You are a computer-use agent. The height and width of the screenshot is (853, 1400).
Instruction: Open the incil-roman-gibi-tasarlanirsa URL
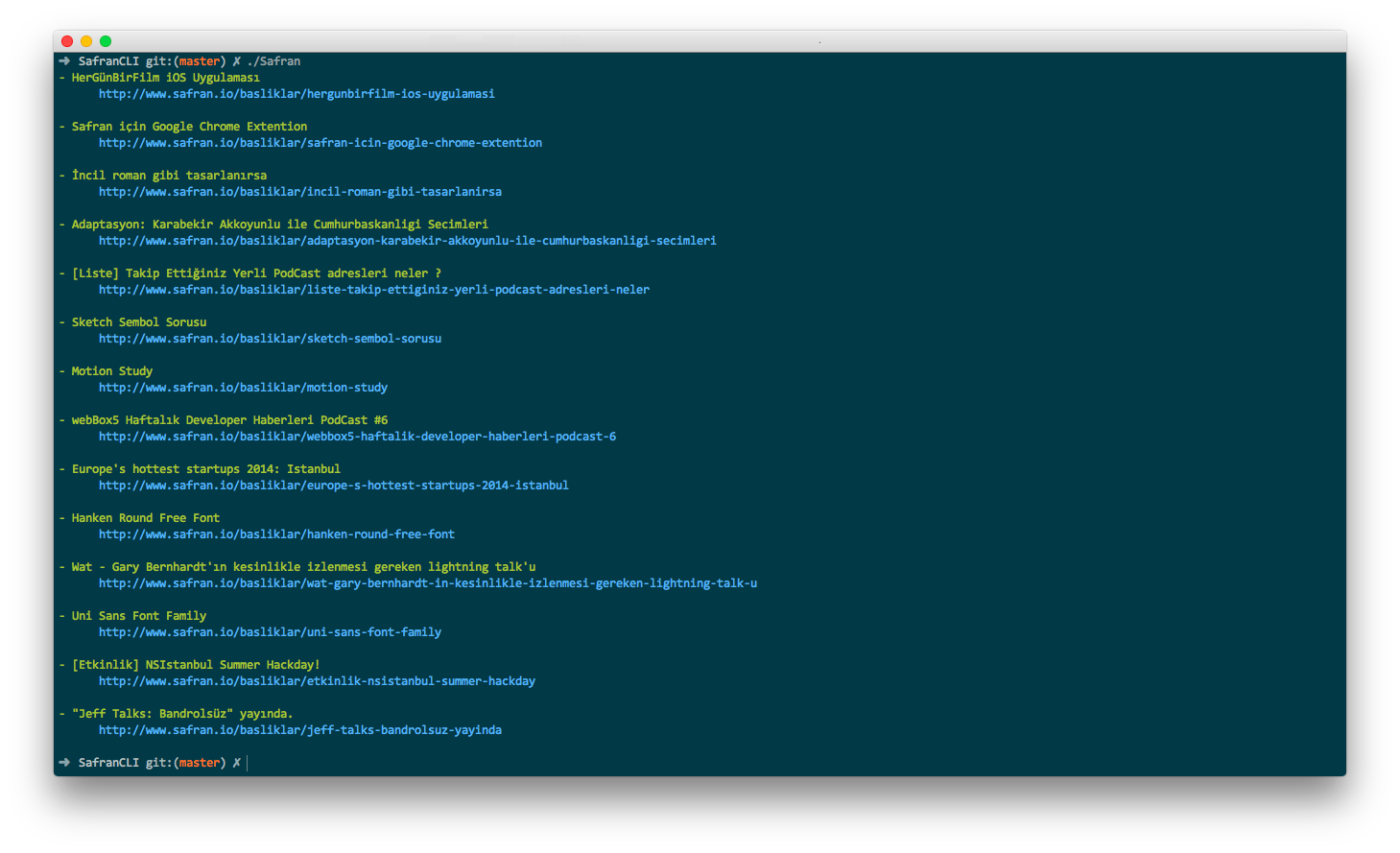[300, 192]
